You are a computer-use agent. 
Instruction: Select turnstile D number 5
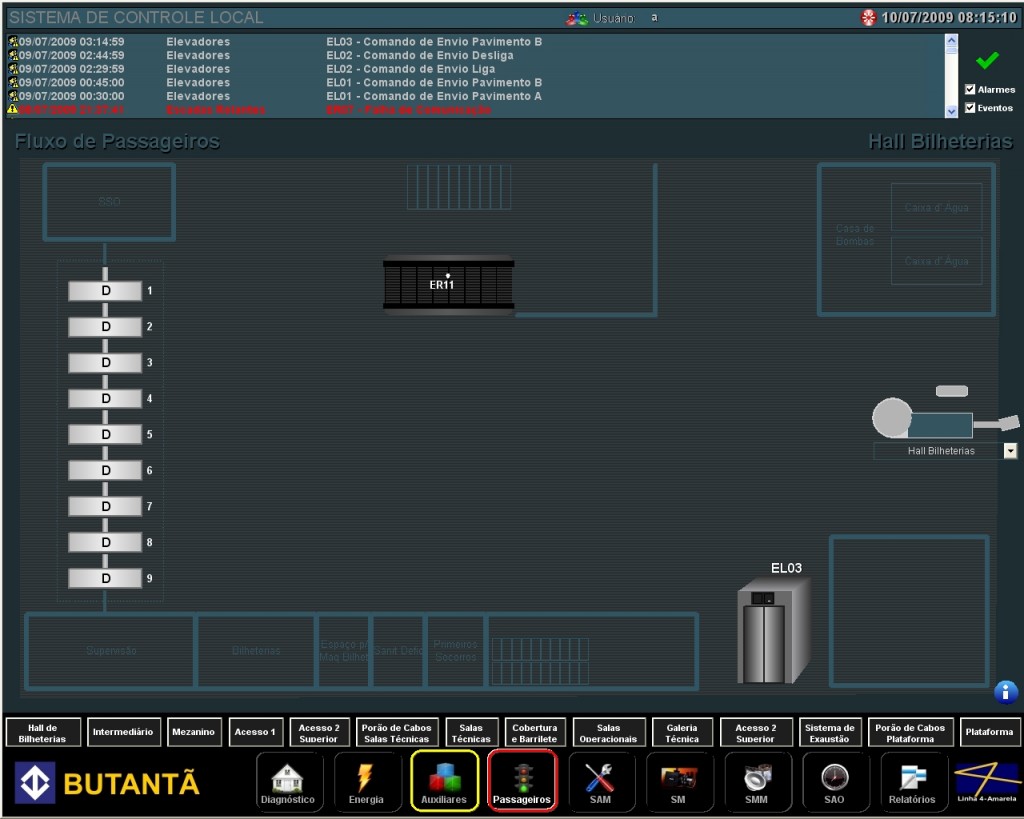click(x=105, y=434)
